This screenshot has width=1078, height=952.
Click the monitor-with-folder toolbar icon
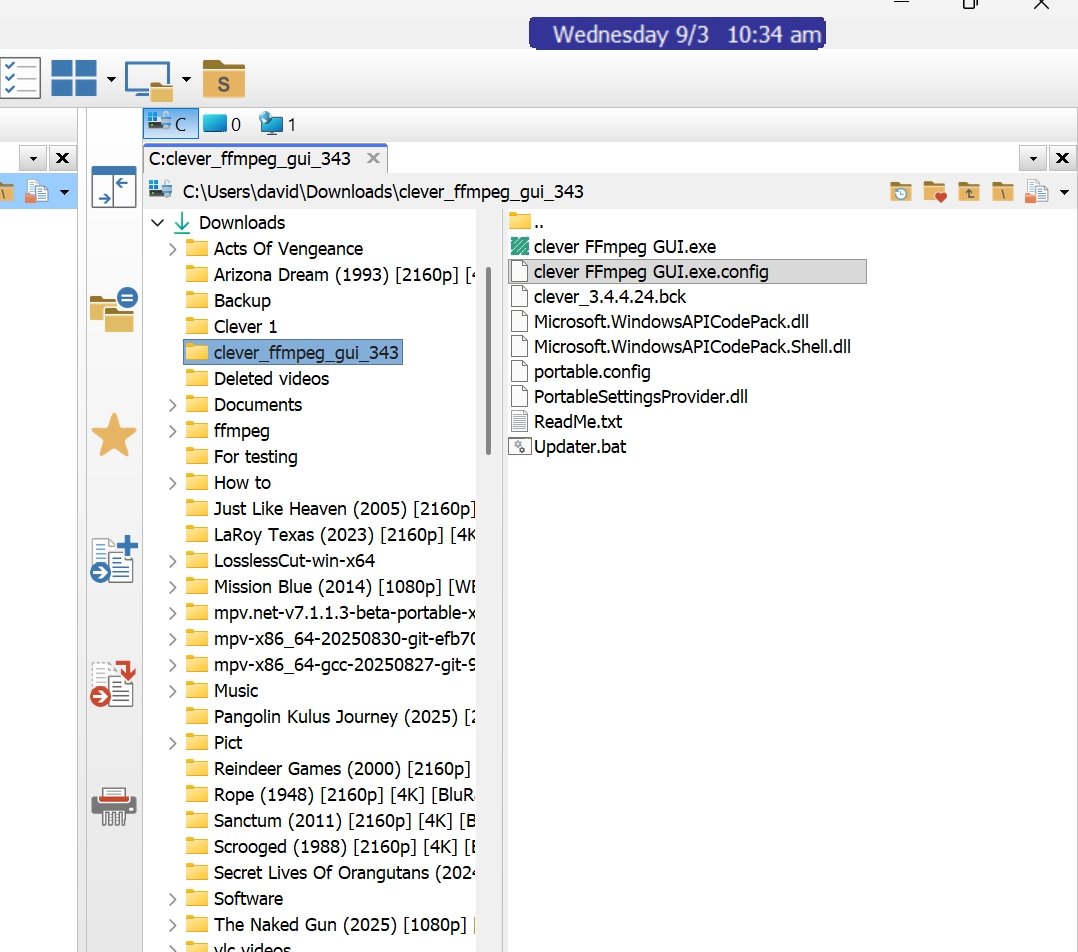pyautogui.click(x=148, y=80)
